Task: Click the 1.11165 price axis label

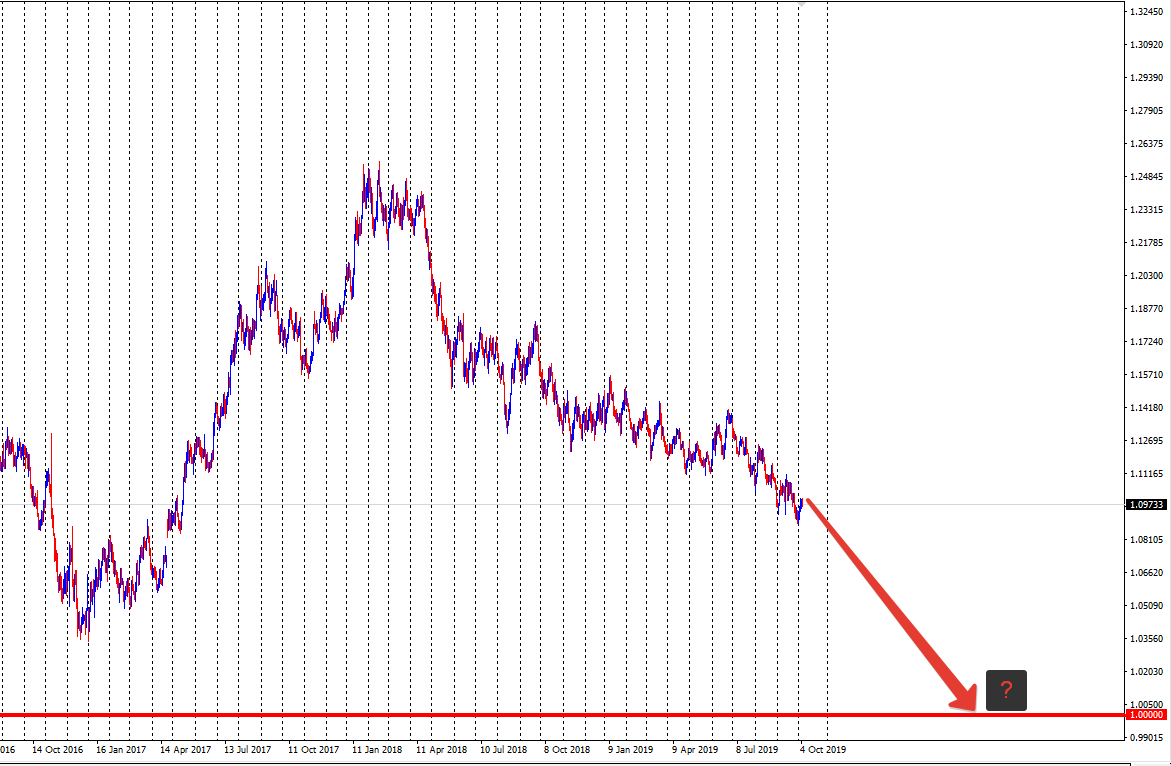Action: (x=1146, y=473)
